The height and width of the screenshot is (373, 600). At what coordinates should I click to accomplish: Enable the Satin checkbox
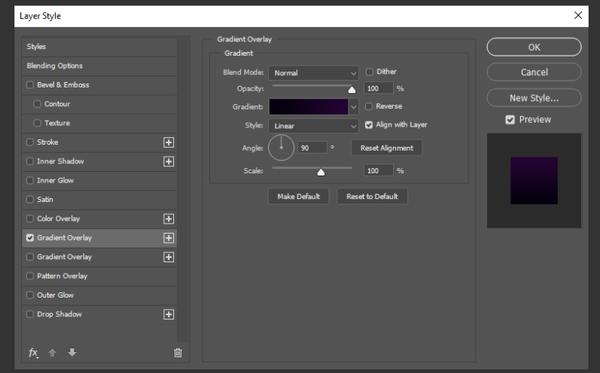tap(30, 199)
